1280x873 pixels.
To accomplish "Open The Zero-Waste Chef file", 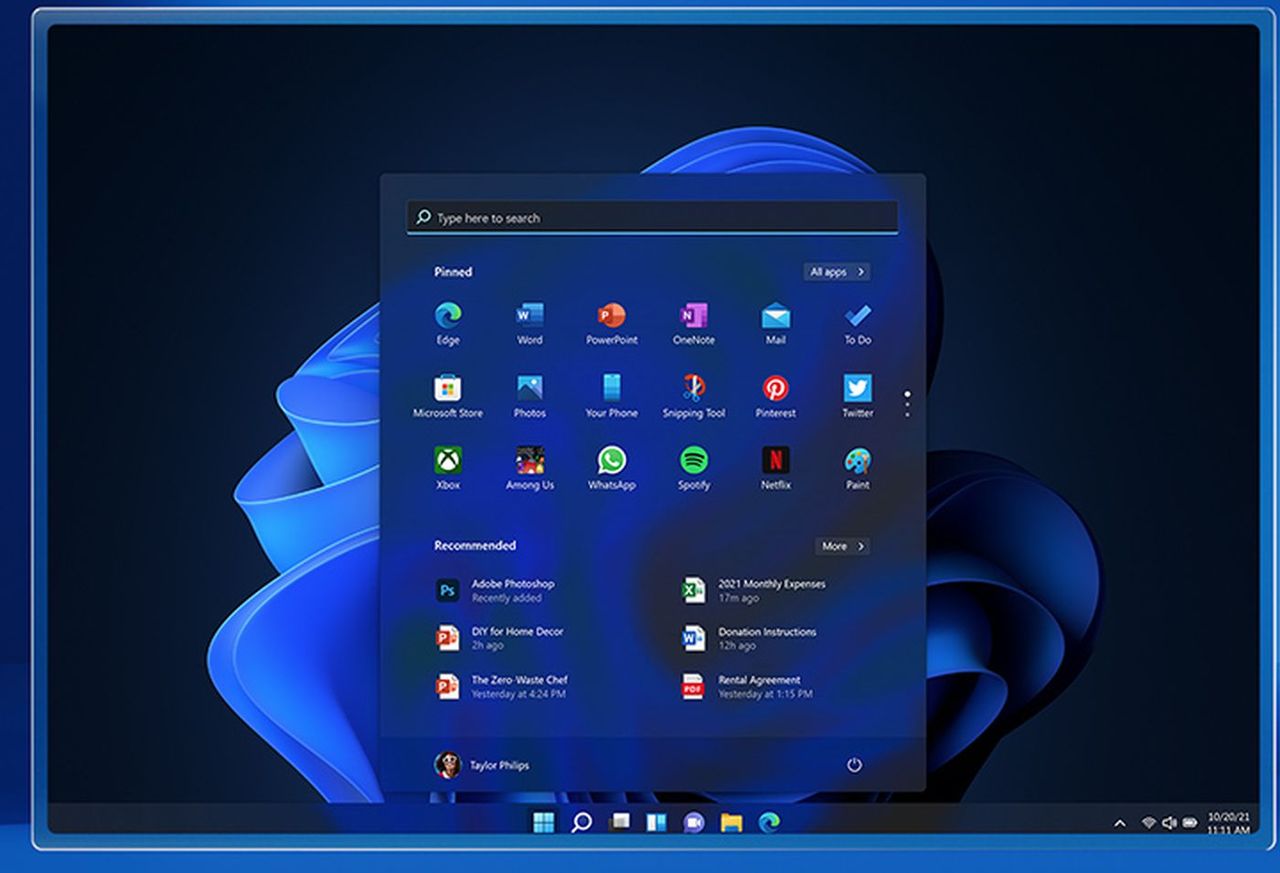I will pos(501,686).
